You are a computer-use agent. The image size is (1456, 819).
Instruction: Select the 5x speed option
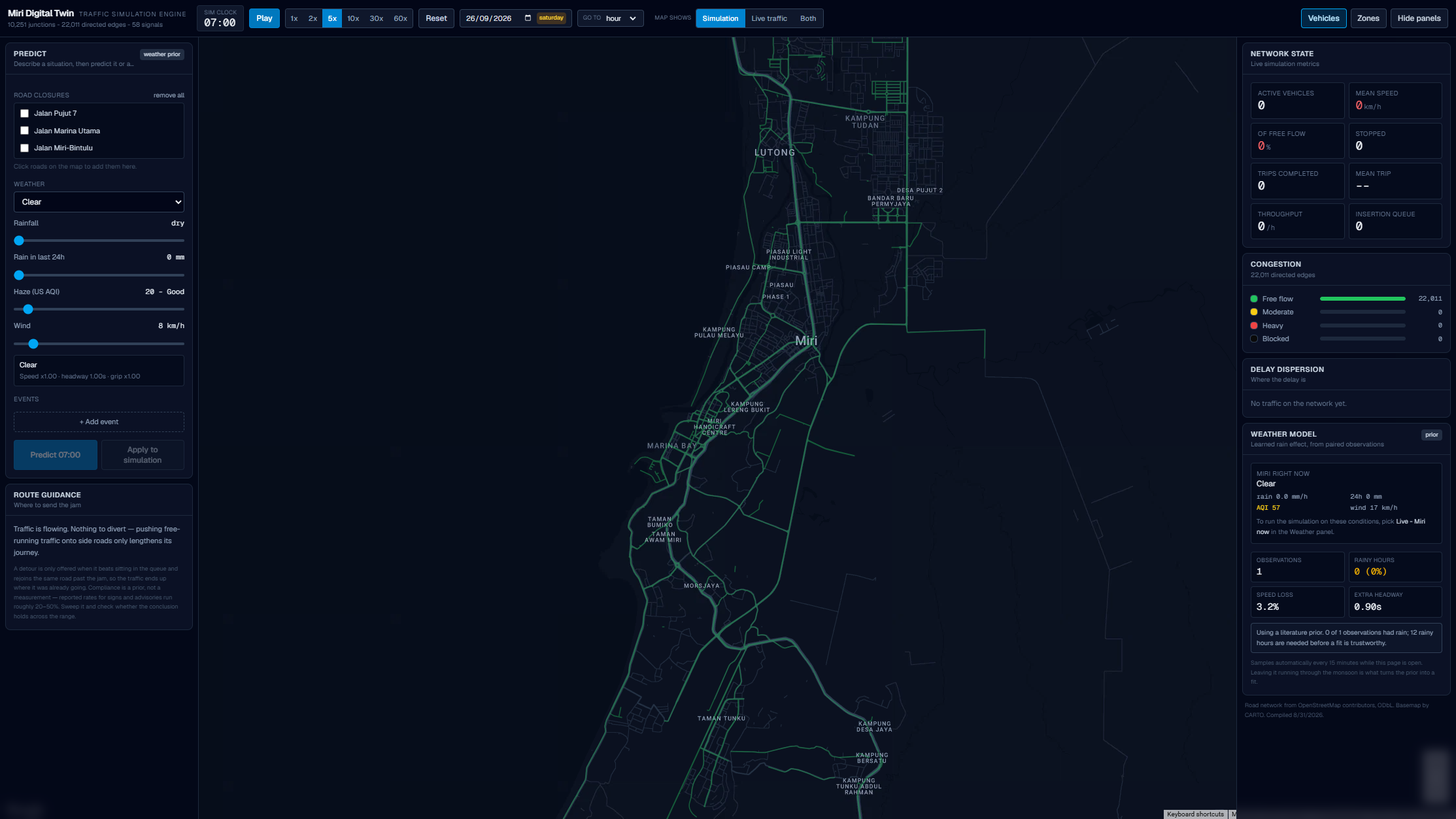(332, 18)
